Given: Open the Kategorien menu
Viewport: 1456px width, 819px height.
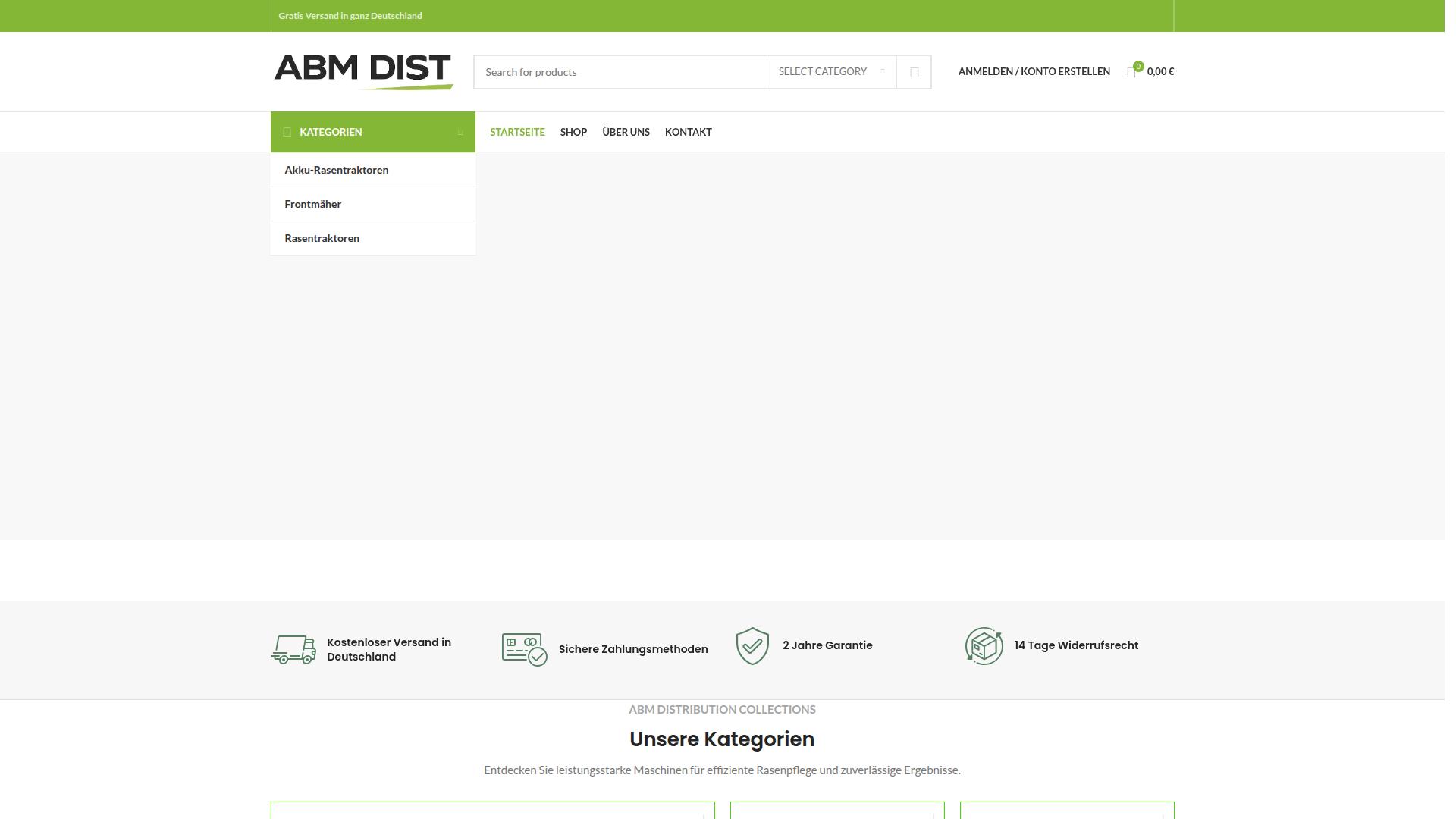Looking at the screenshot, I should pyautogui.click(x=373, y=132).
